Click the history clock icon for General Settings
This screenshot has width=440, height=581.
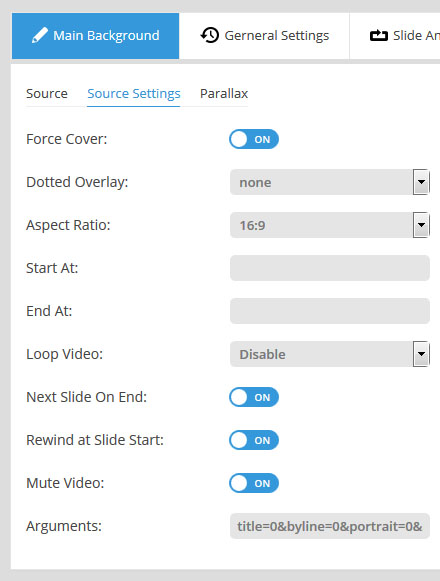pyautogui.click(x=210, y=36)
